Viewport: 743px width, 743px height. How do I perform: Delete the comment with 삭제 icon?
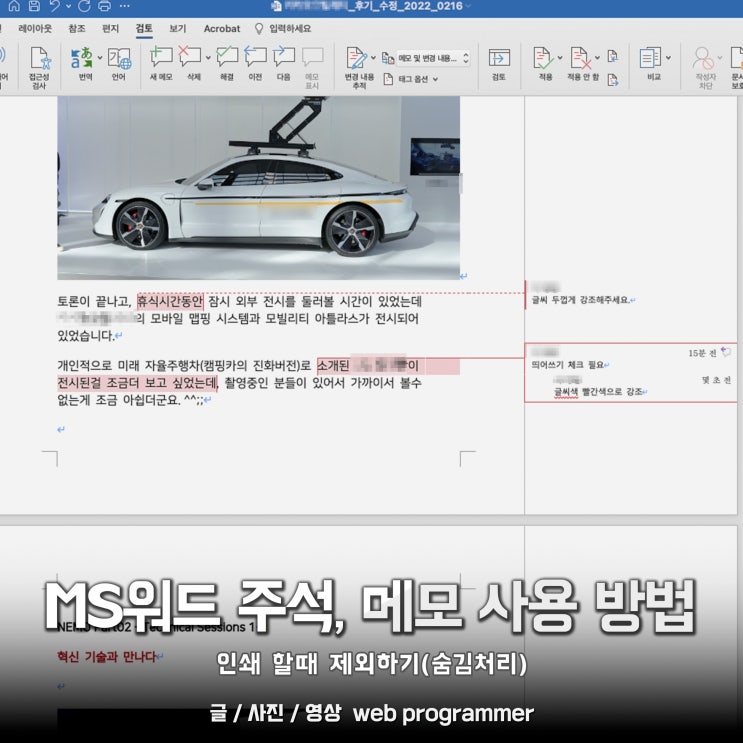[x=190, y=58]
